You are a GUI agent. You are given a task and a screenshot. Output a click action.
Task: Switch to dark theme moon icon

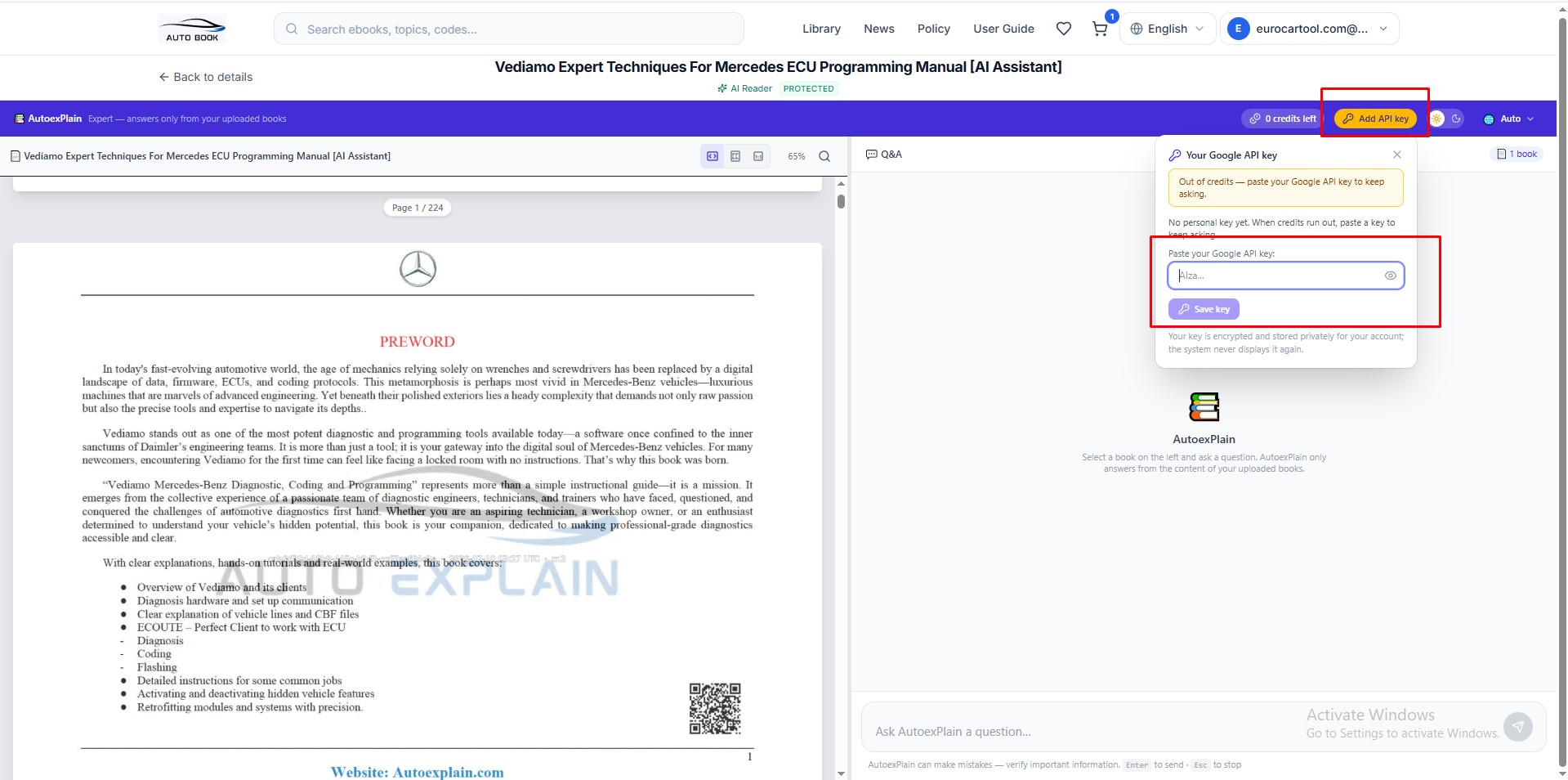(x=1456, y=119)
